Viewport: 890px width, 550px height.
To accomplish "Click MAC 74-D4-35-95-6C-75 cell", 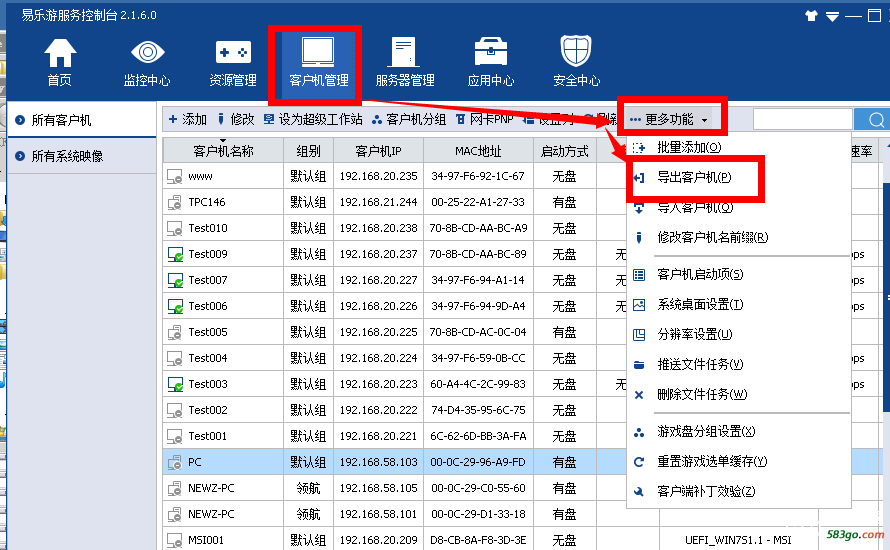I will (478, 410).
